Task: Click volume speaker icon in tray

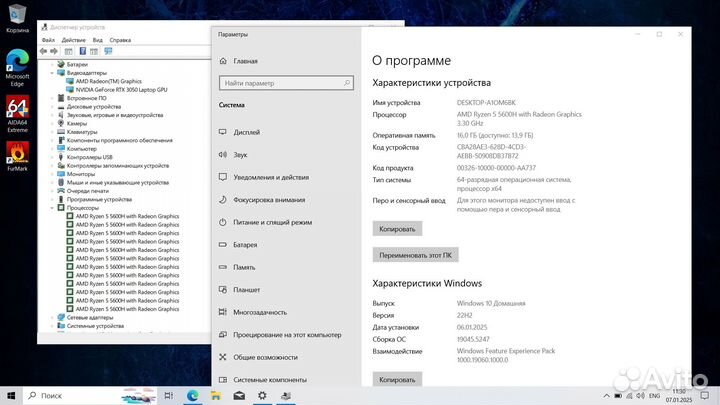Action: tap(640, 395)
